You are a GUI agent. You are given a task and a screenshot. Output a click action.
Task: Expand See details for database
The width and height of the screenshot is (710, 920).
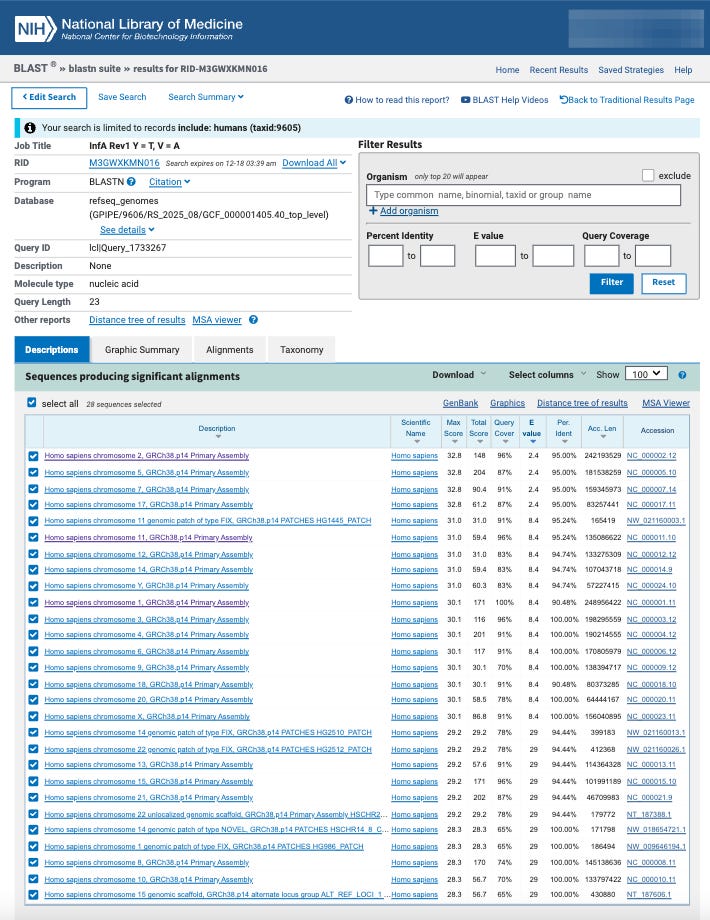127,230
